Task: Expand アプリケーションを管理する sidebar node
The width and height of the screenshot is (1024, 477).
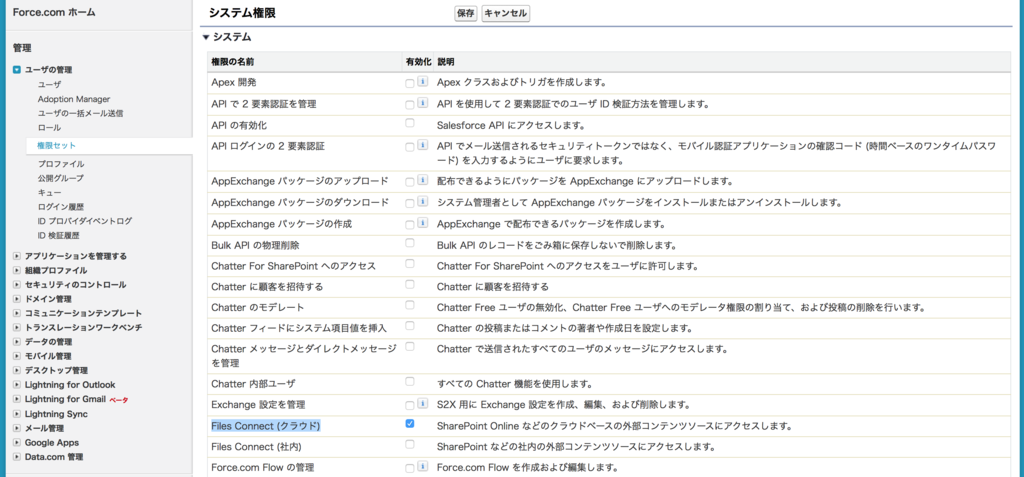Action: tap(17, 256)
